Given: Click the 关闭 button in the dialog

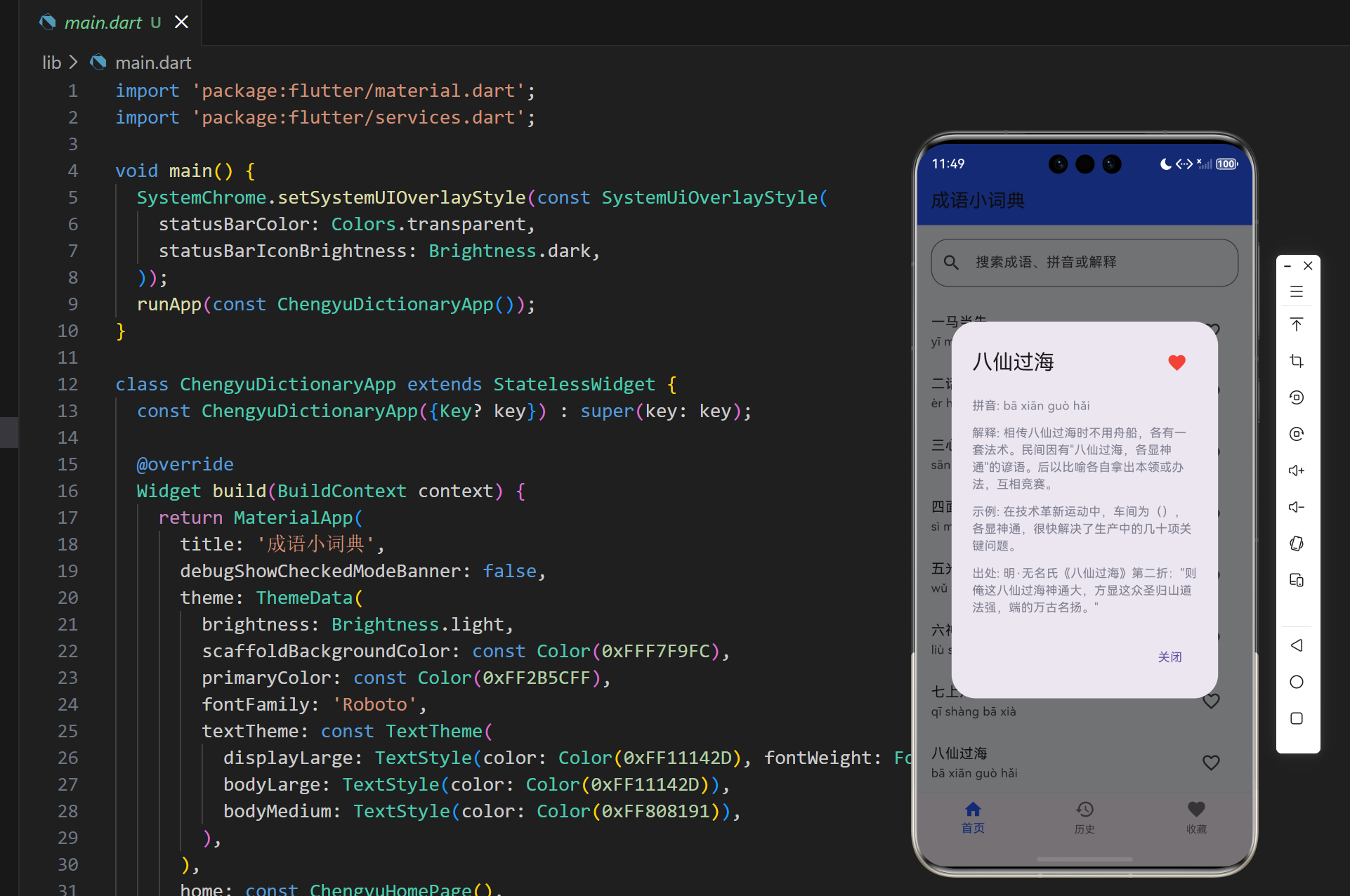Looking at the screenshot, I should [x=1169, y=657].
